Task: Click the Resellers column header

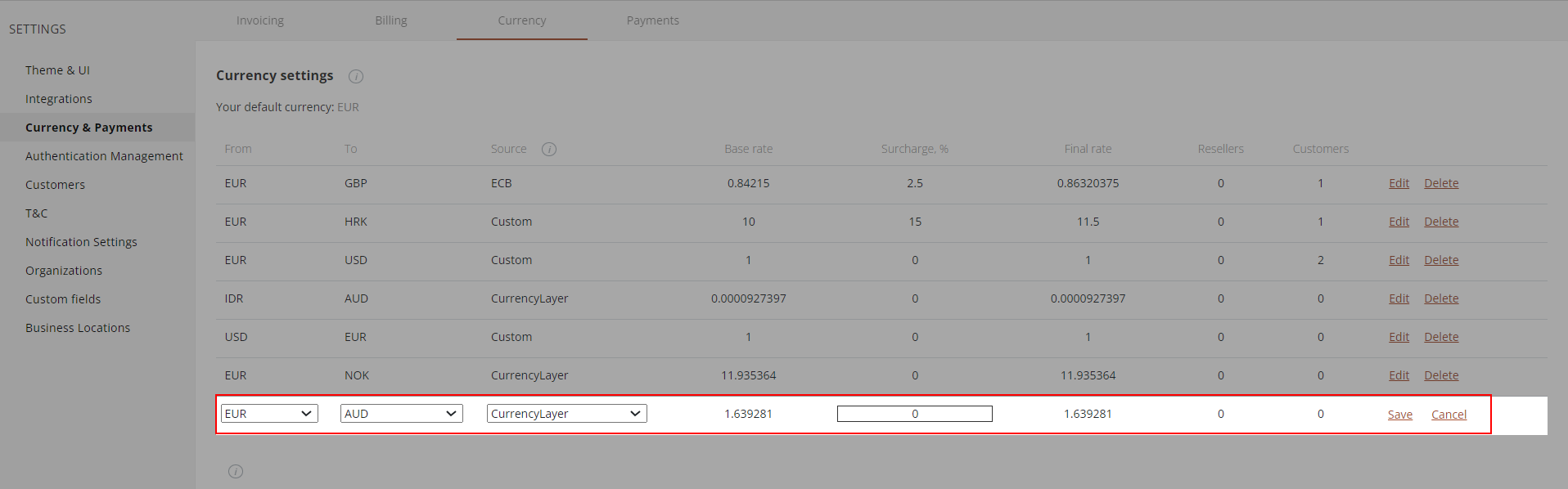Action: click(1220, 149)
